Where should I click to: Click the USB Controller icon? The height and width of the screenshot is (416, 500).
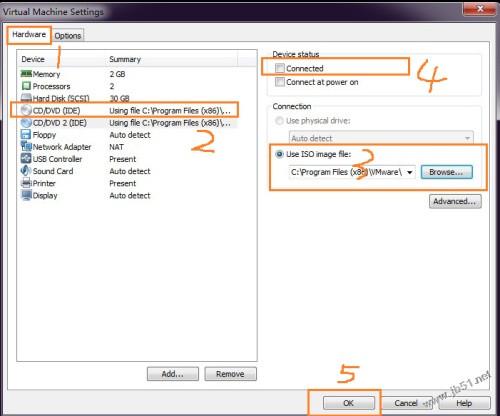click(26, 159)
